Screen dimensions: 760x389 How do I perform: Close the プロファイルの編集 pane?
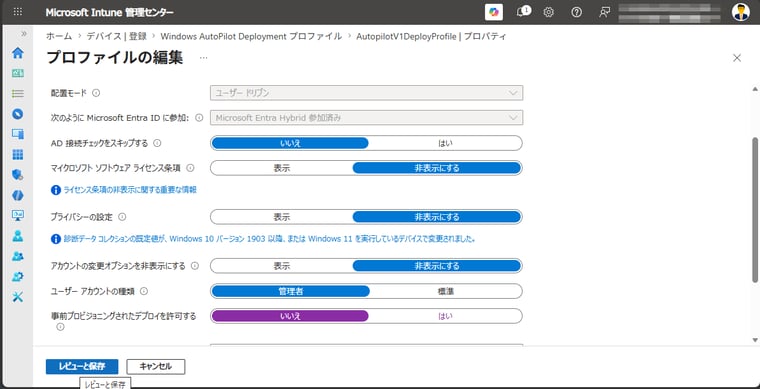pyautogui.click(x=737, y=58)
